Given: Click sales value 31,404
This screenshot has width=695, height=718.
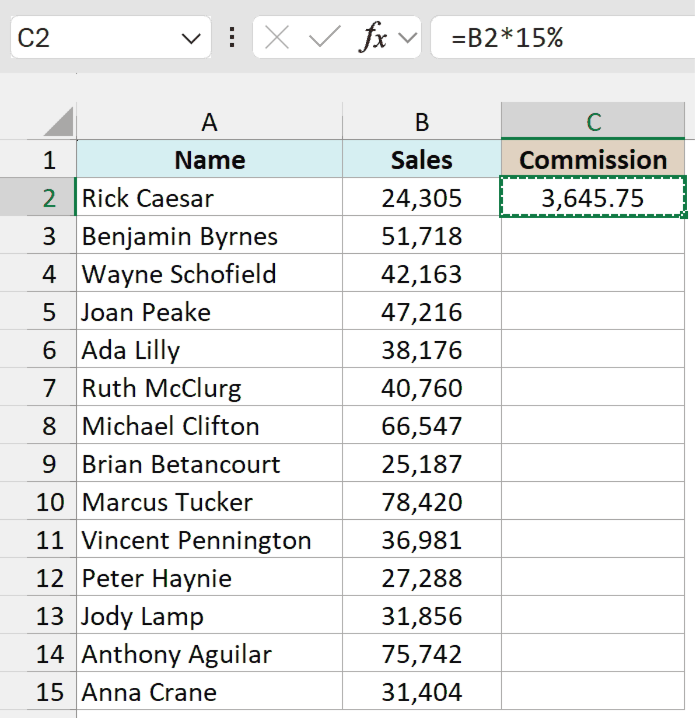Looking at the screenshot, I should point(422,691).
